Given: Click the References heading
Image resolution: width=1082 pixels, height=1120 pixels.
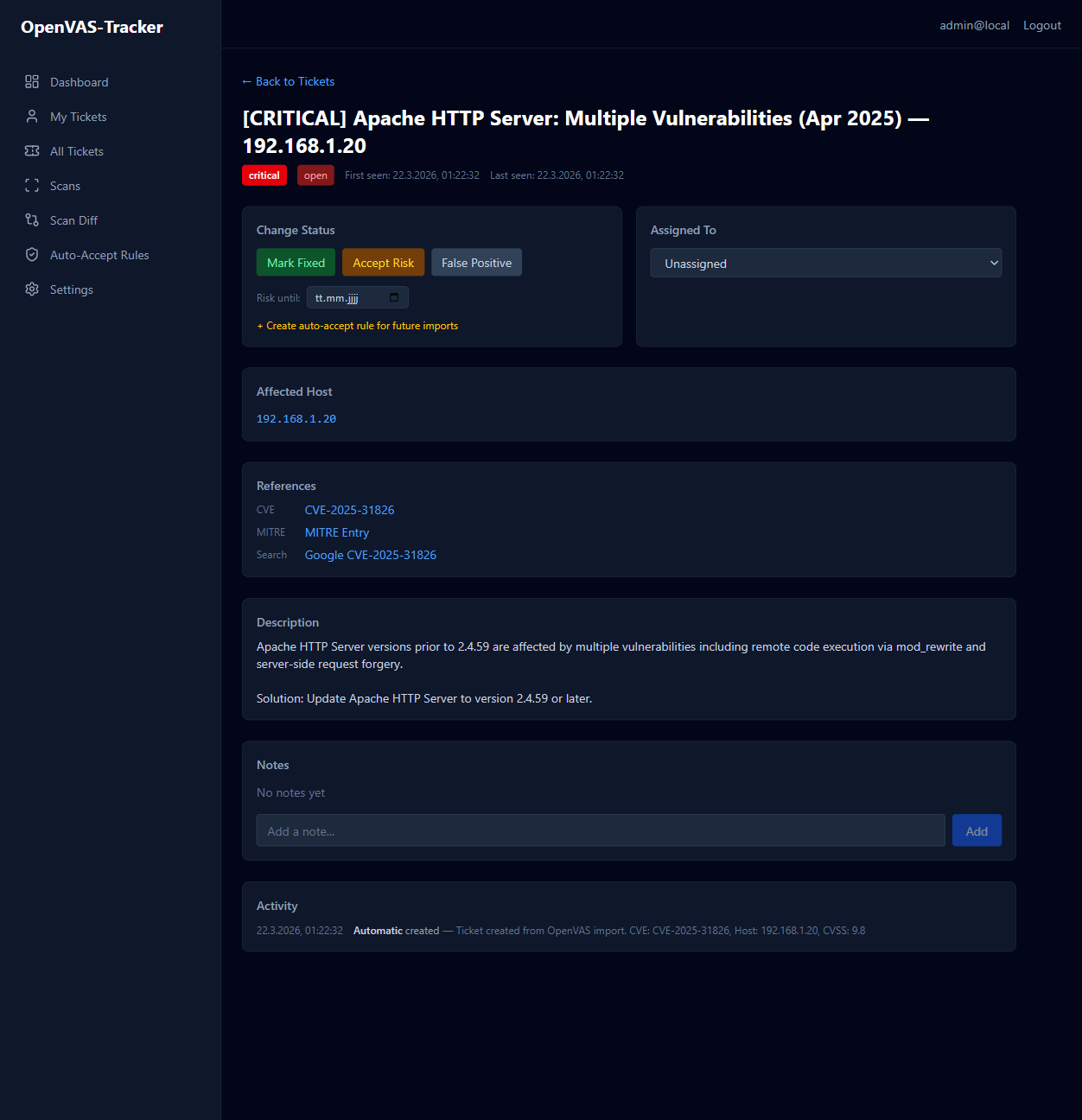Looking at the screenshot, I should coord(286,486).
